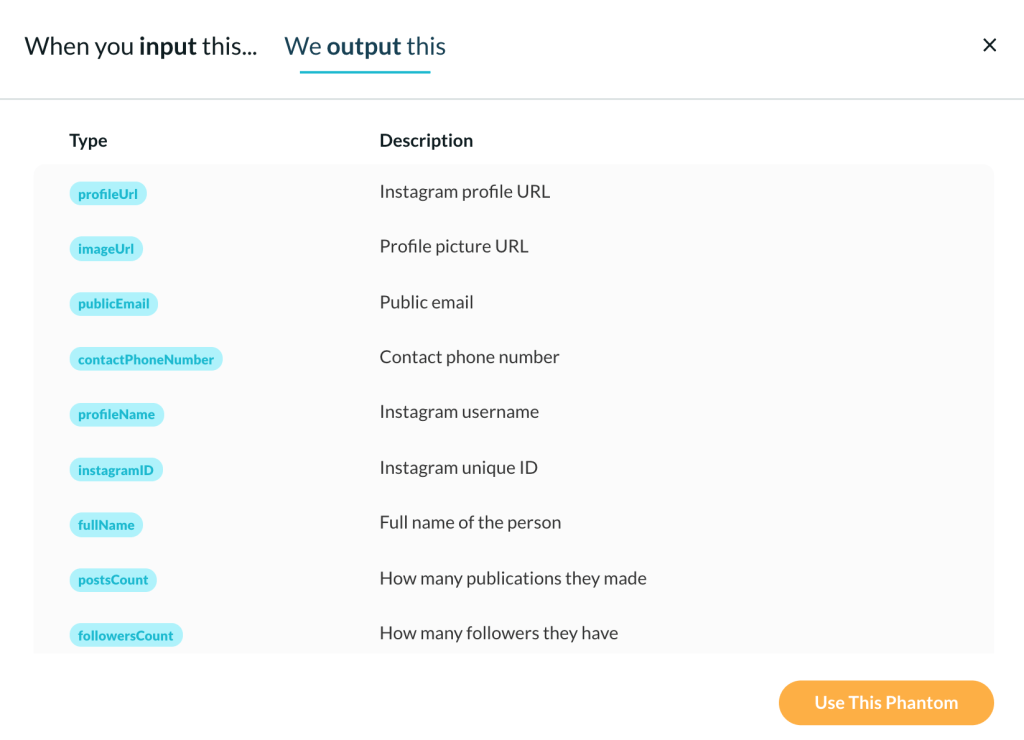Screen dimensions: 1024x740
Task: Close the dialog with the X icon
Action: point(989,45)
